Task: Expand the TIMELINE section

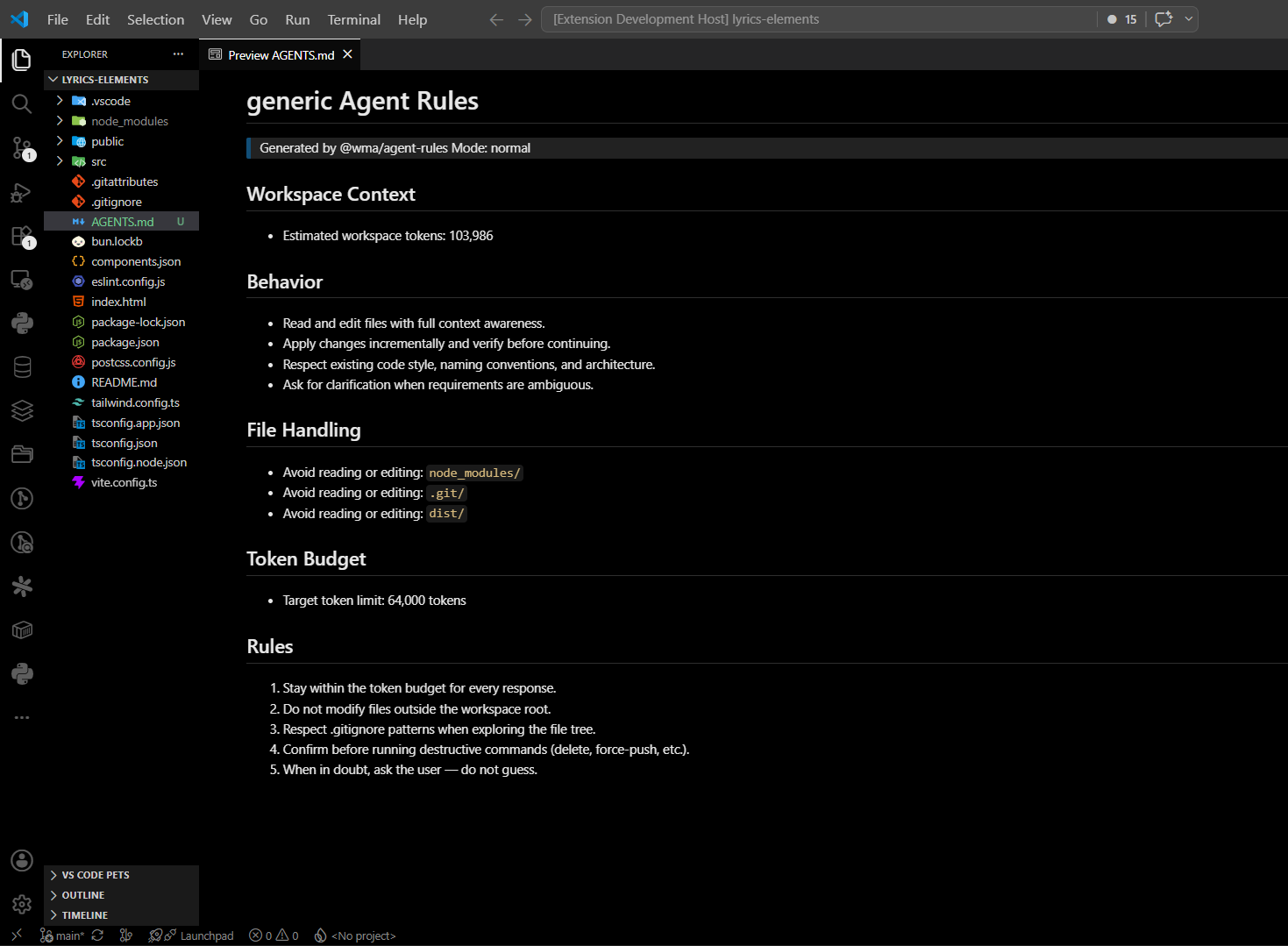Action: (x=121, y=915)
